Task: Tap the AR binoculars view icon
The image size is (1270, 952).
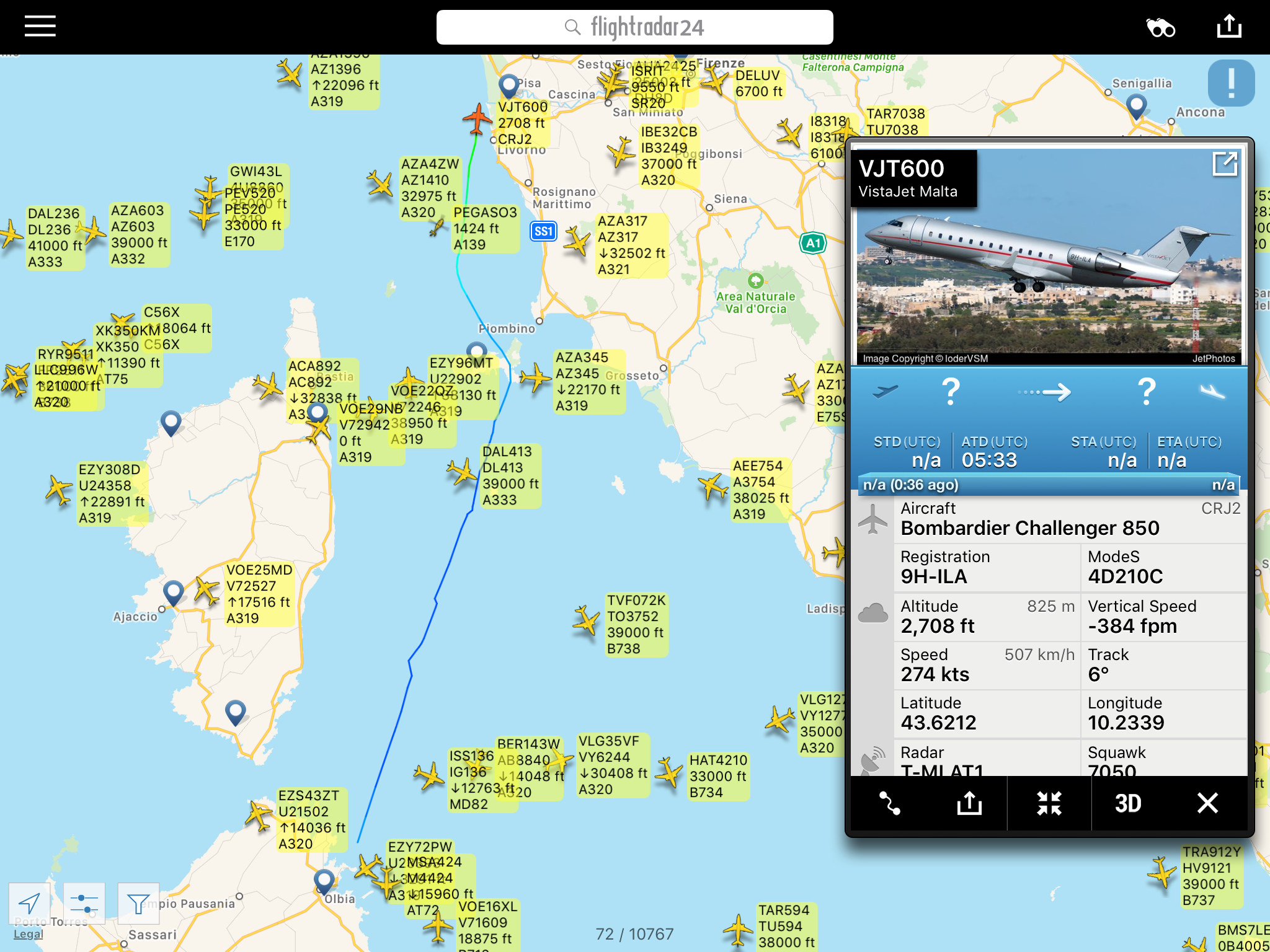Action: [1160, 27]
